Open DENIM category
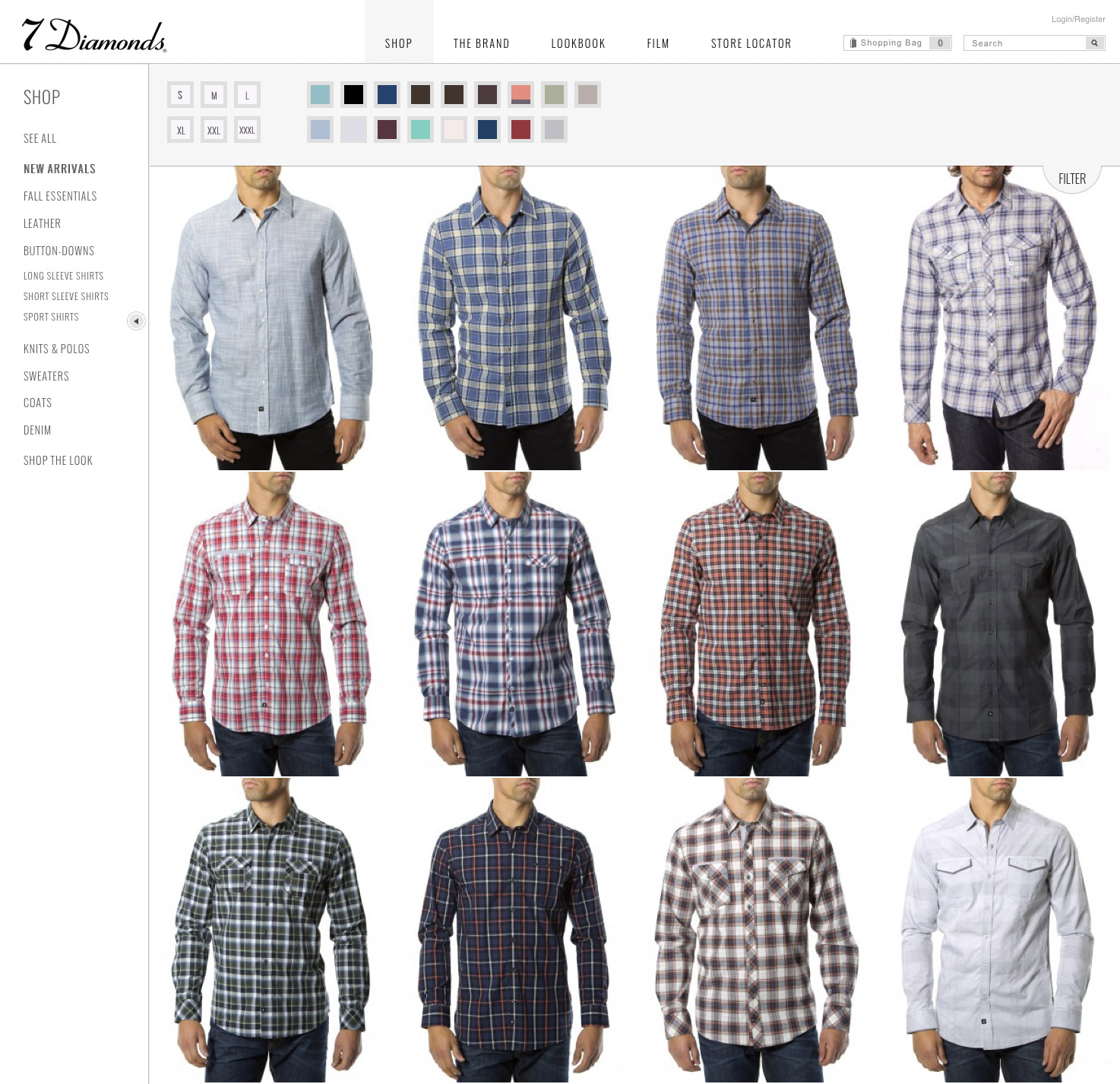Image resolution: width=1120 pixels, height=1084 pixels. click(37, 430)
